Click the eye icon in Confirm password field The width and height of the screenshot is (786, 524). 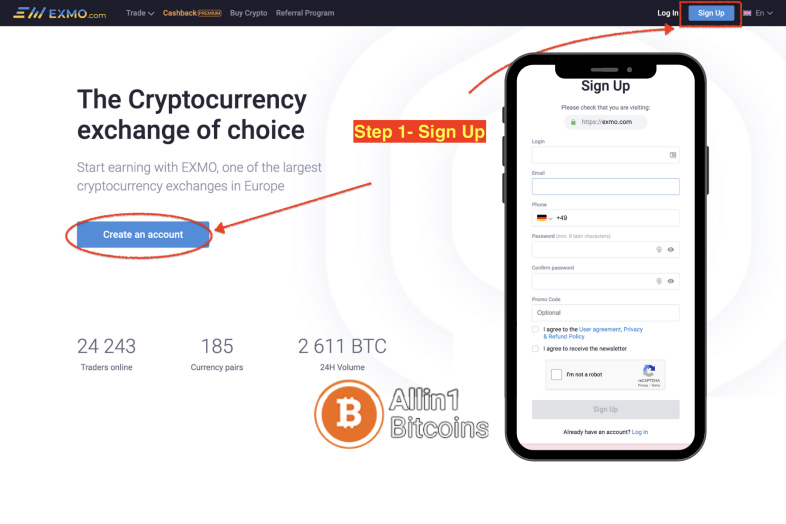coord(671,281)
